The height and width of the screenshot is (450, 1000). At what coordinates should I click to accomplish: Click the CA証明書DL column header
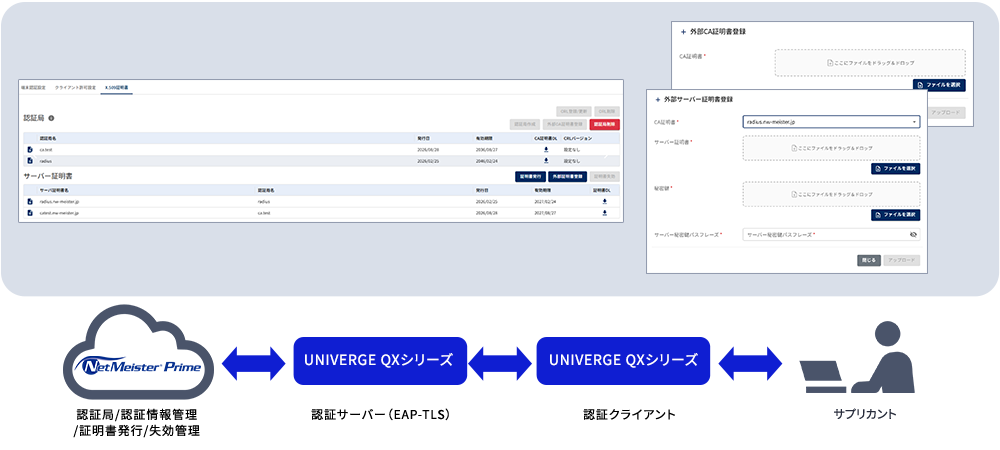tap(546, 138)
